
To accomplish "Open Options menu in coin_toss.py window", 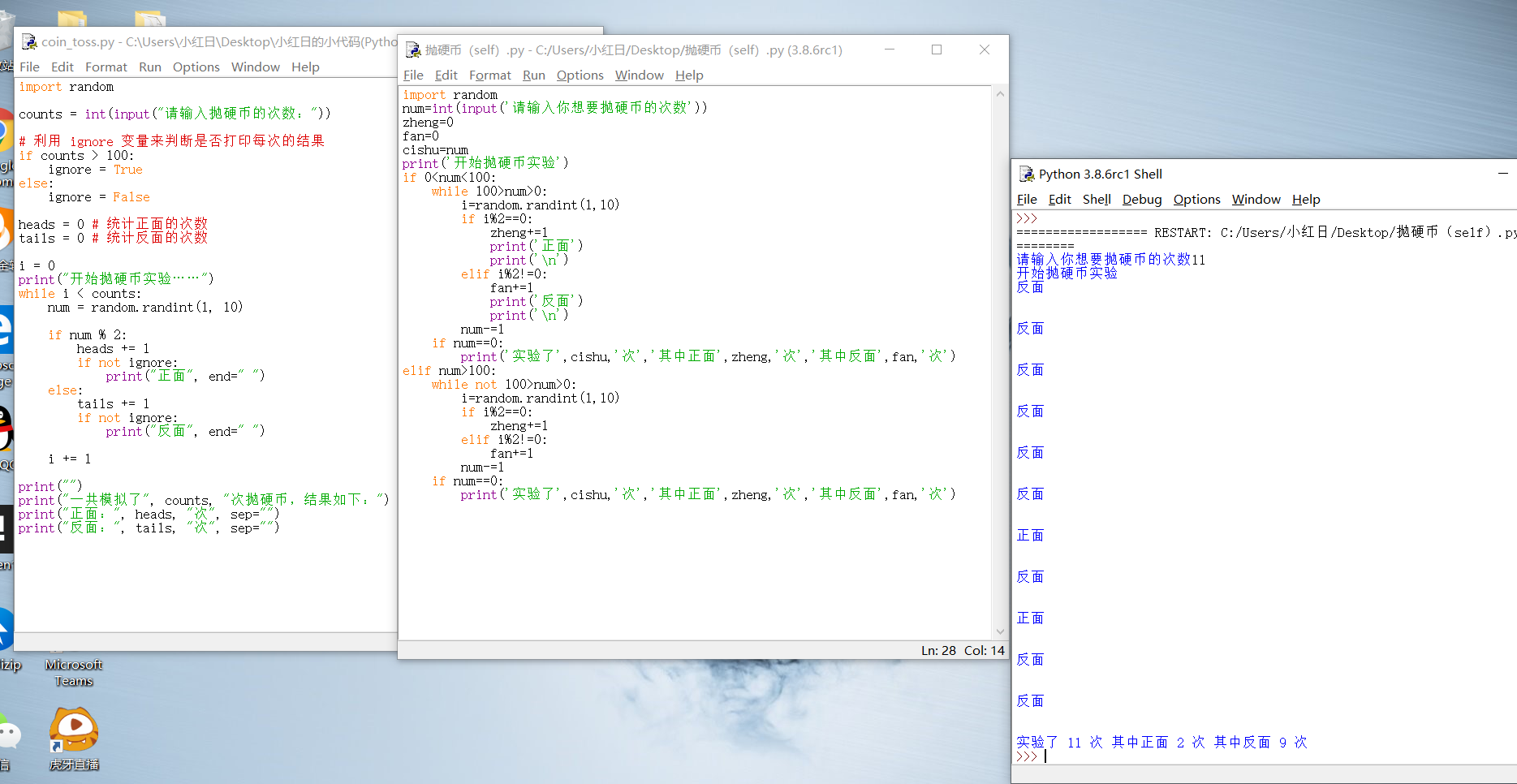I will click(x=196, y=67).
